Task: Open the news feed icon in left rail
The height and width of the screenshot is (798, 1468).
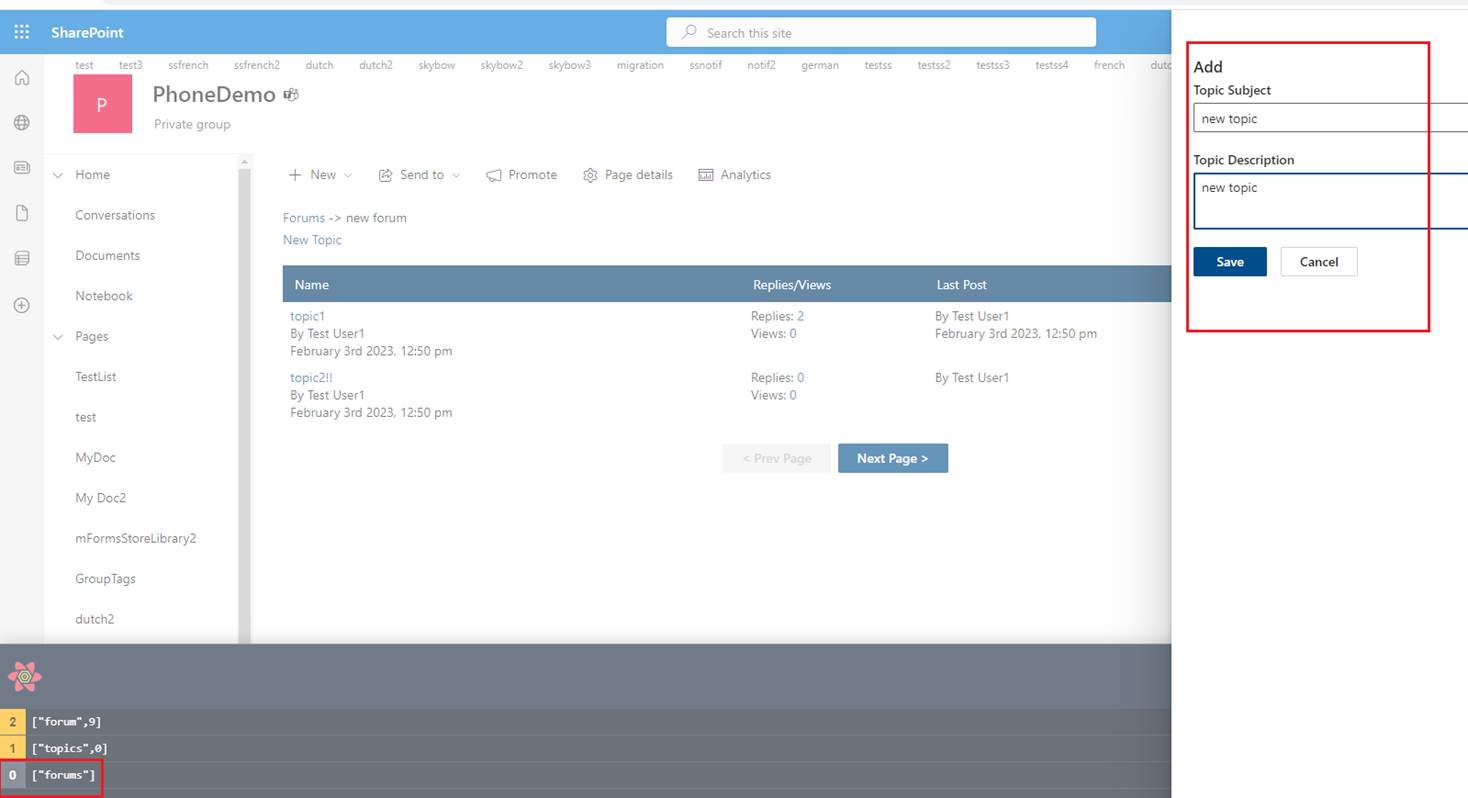Action: tap(22, 168)
